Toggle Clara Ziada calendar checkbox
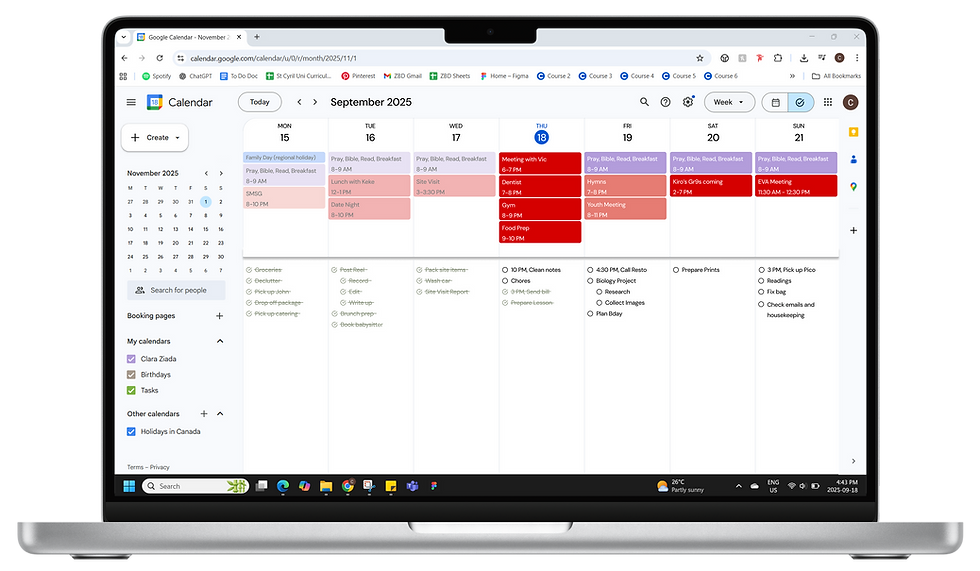 coord(131,359)
